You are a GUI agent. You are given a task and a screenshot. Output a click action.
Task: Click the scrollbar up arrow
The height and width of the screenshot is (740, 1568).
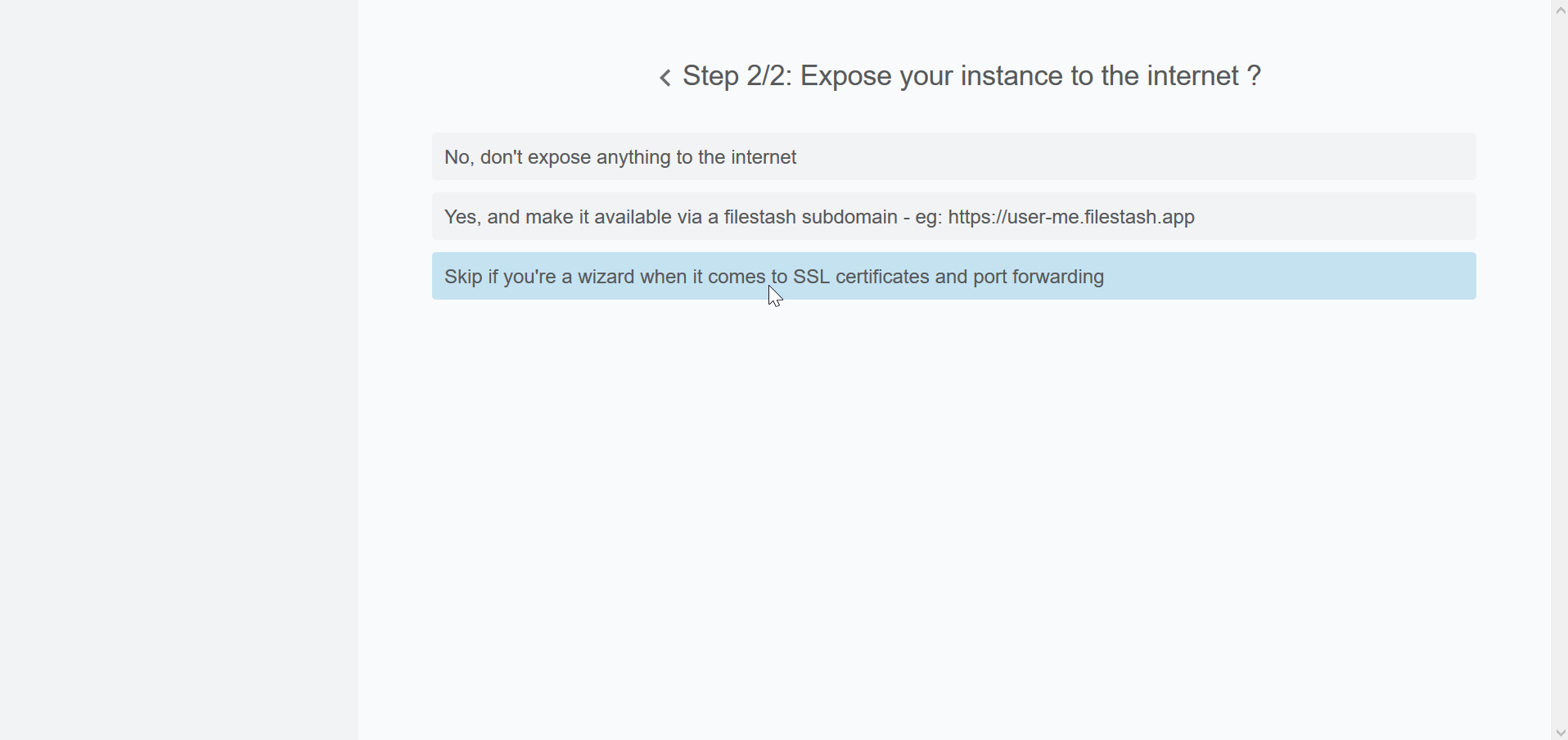tap(1560, 10)
